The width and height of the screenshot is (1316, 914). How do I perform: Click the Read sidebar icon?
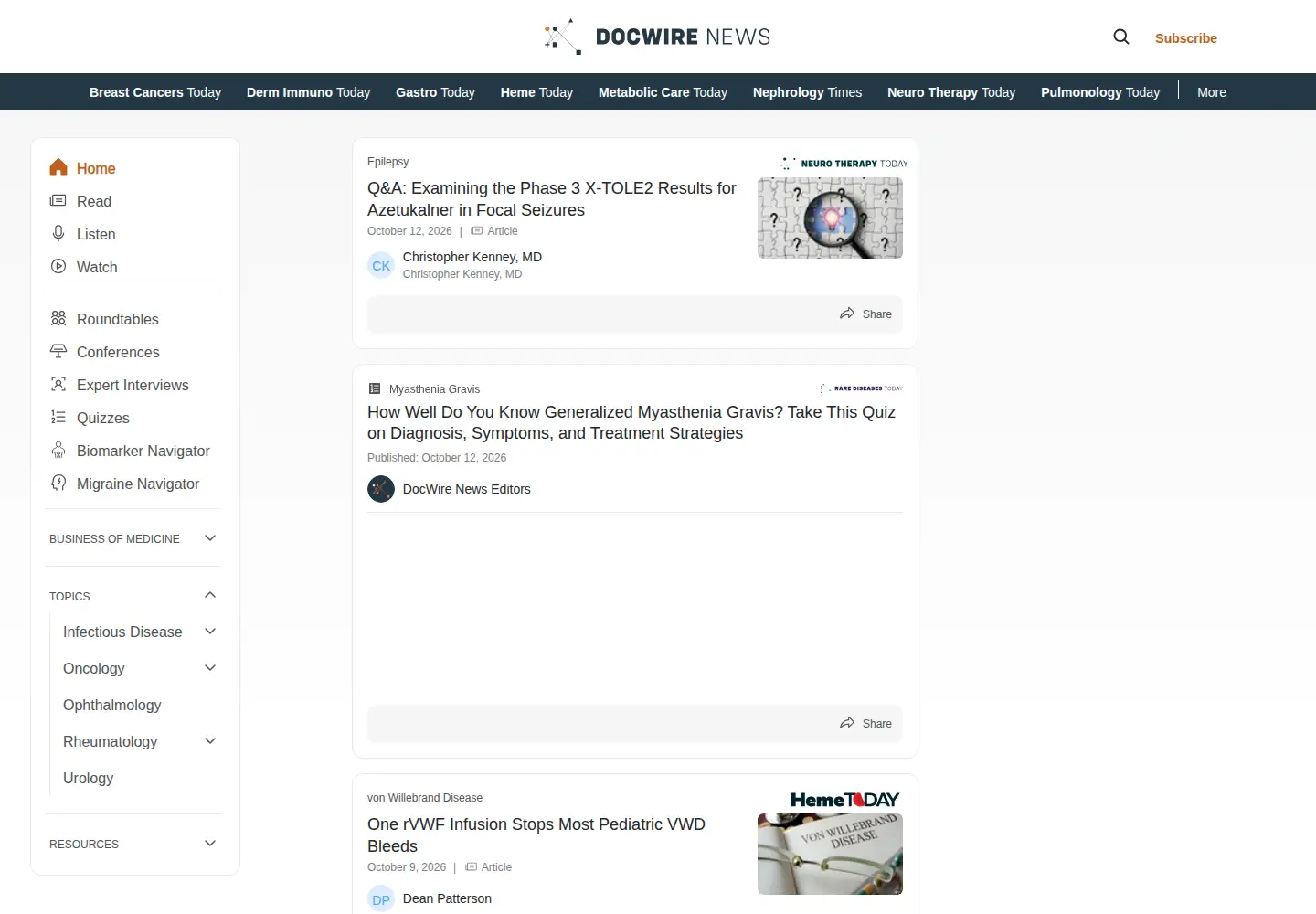click(x=58, y=200)
